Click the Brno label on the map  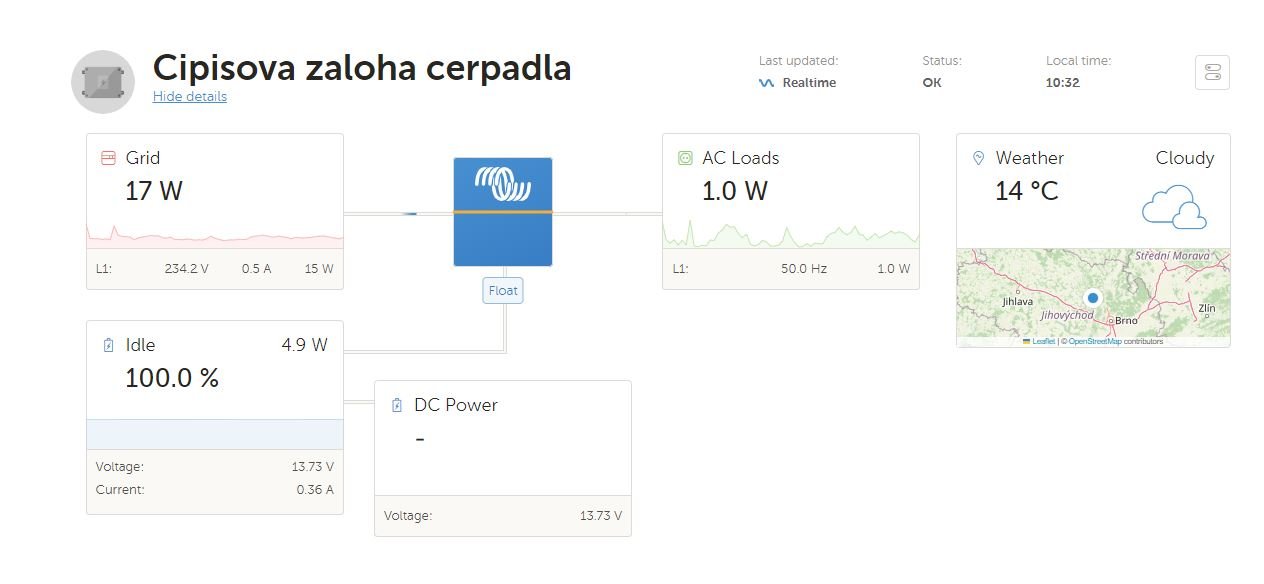[x=1127, y=320]
